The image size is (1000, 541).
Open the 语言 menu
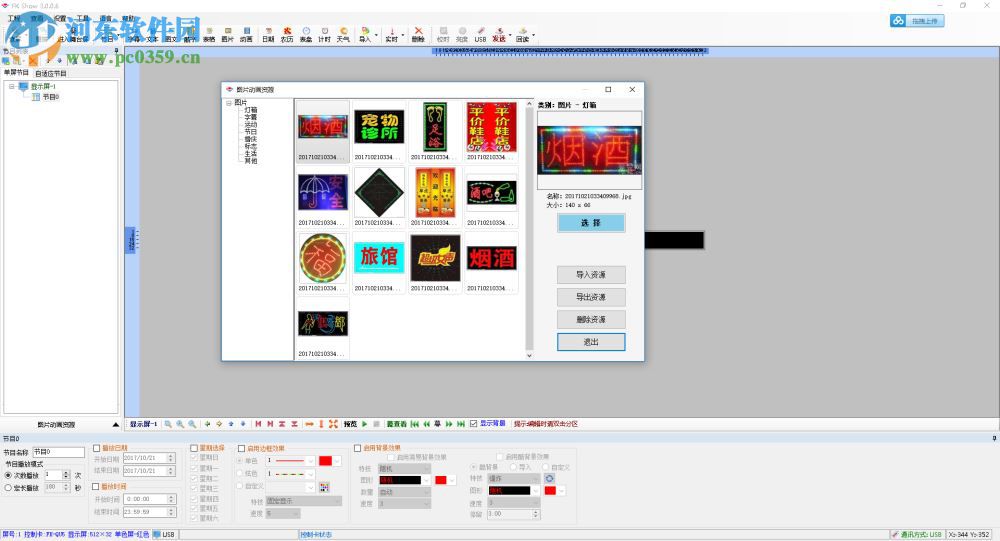(x=106, y=19)
